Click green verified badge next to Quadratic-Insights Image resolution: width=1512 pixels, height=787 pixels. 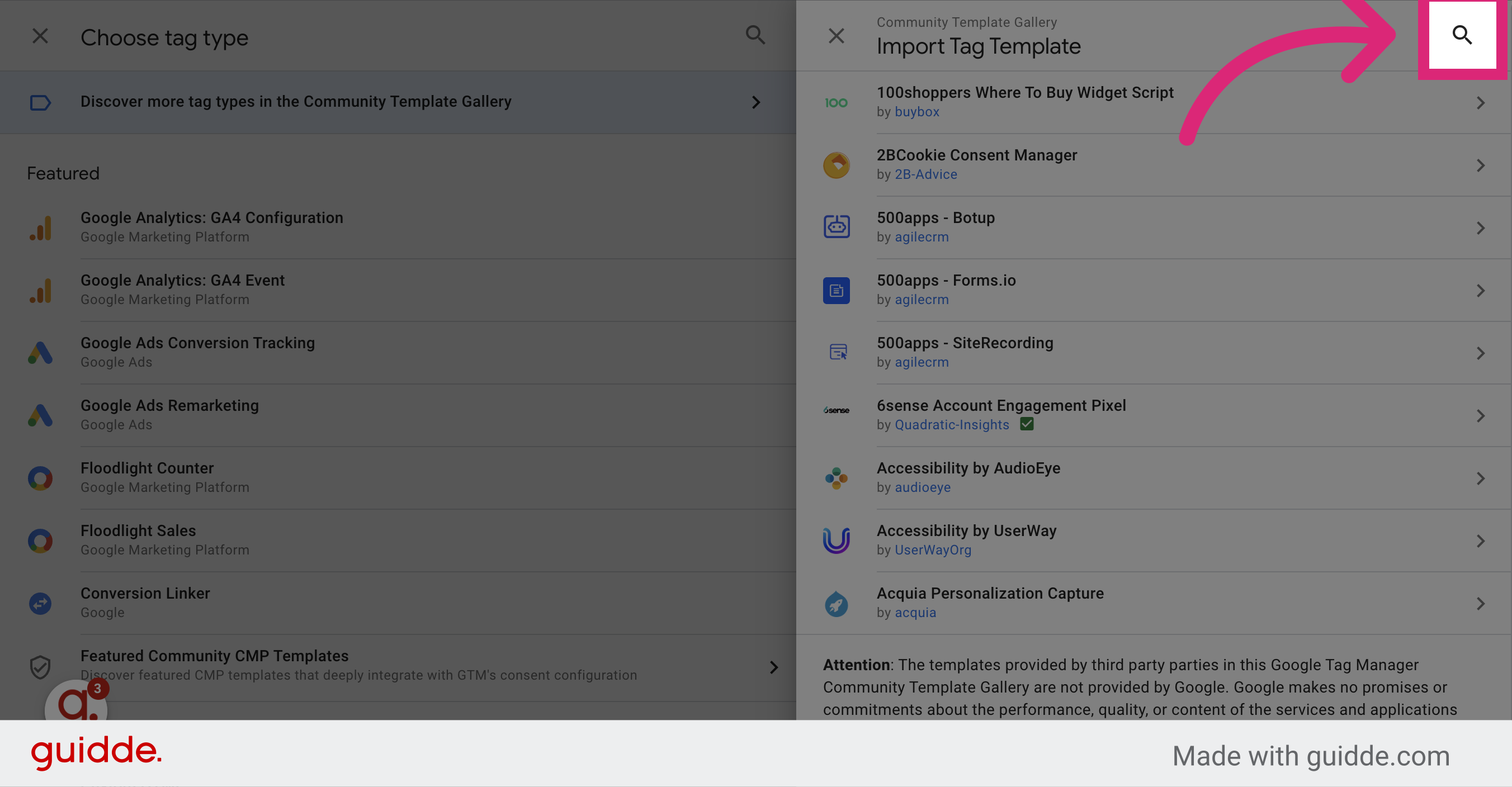pyautogui.click(x=1026, y=424)
